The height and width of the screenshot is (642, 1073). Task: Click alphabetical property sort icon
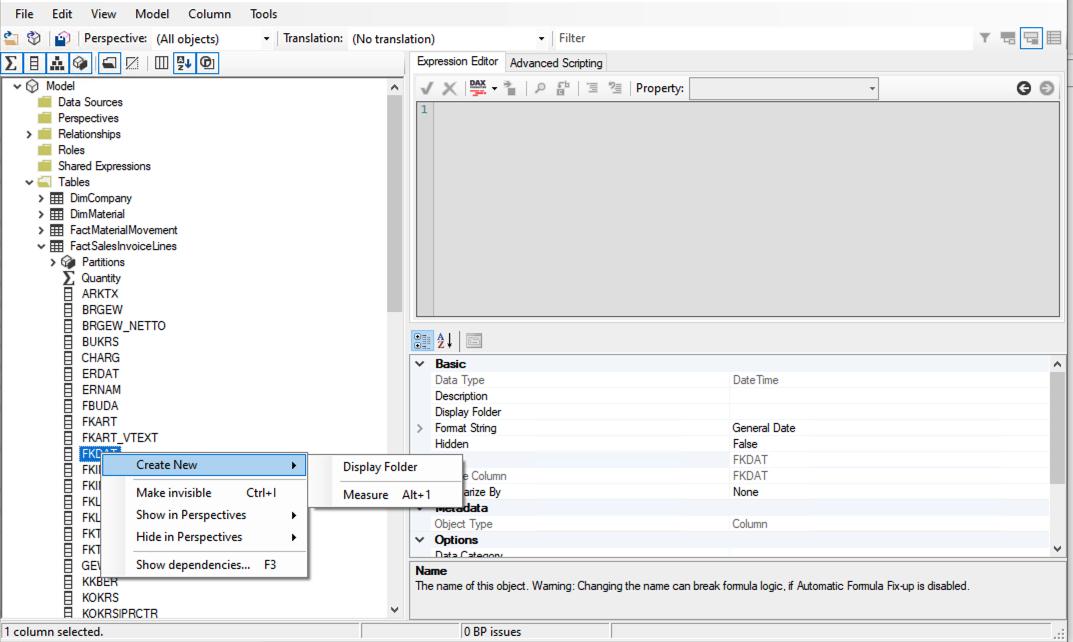(x=445, y=340)
